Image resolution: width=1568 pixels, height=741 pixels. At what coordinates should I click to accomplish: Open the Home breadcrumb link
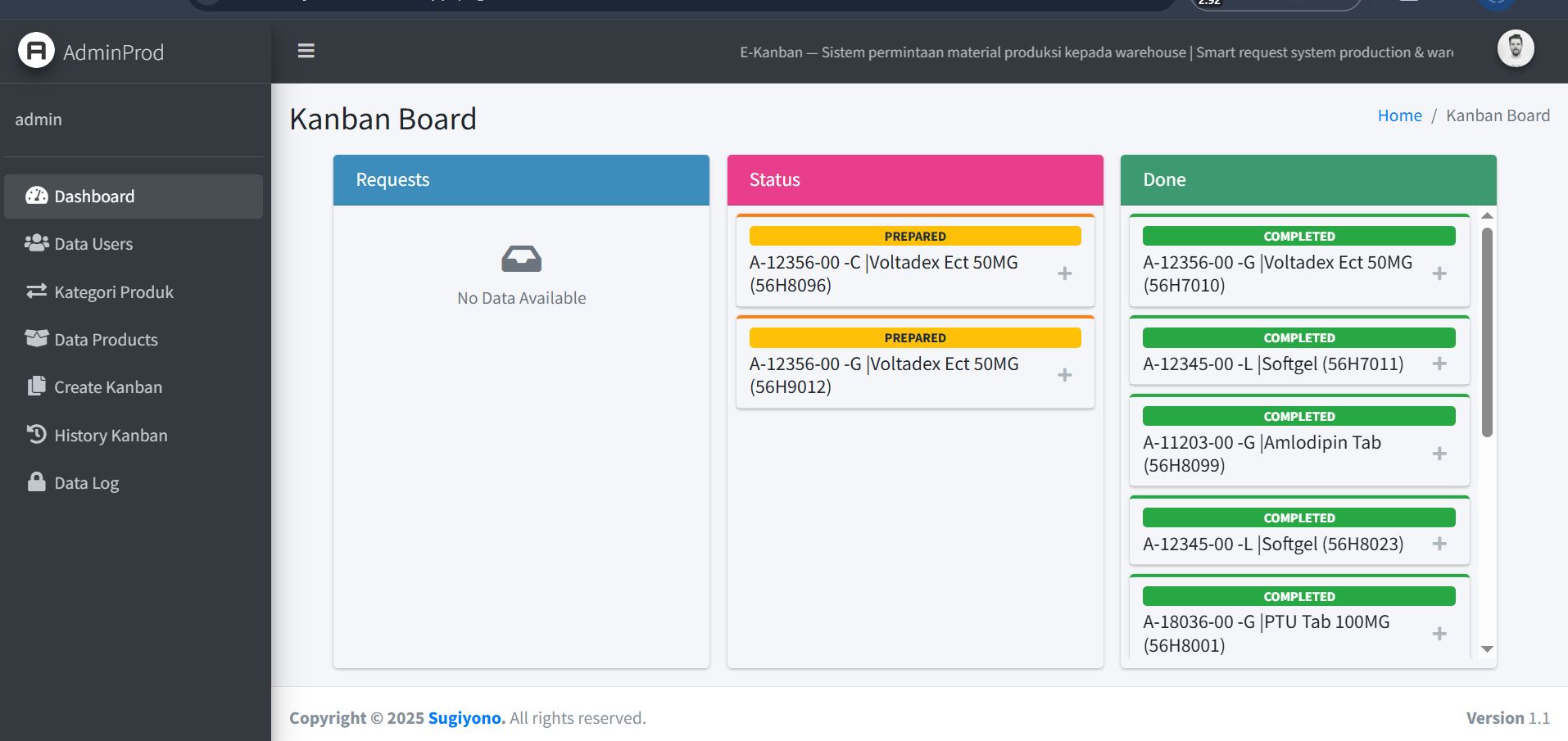tap(1399, 115)
